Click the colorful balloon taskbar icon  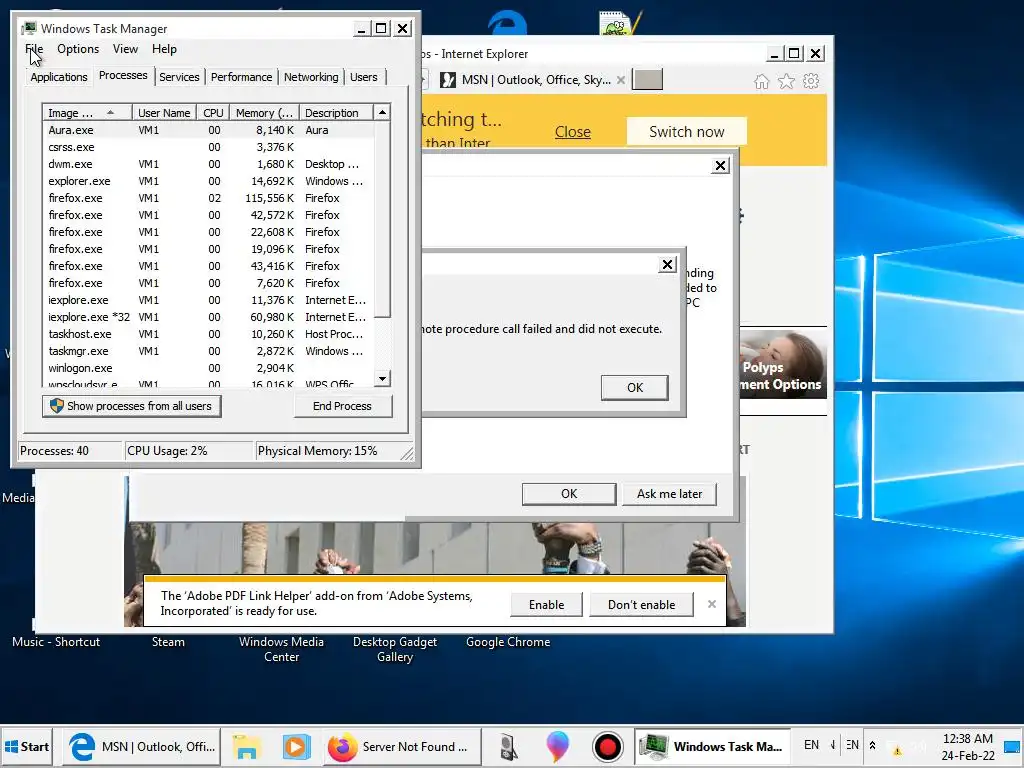click(557, 746)
